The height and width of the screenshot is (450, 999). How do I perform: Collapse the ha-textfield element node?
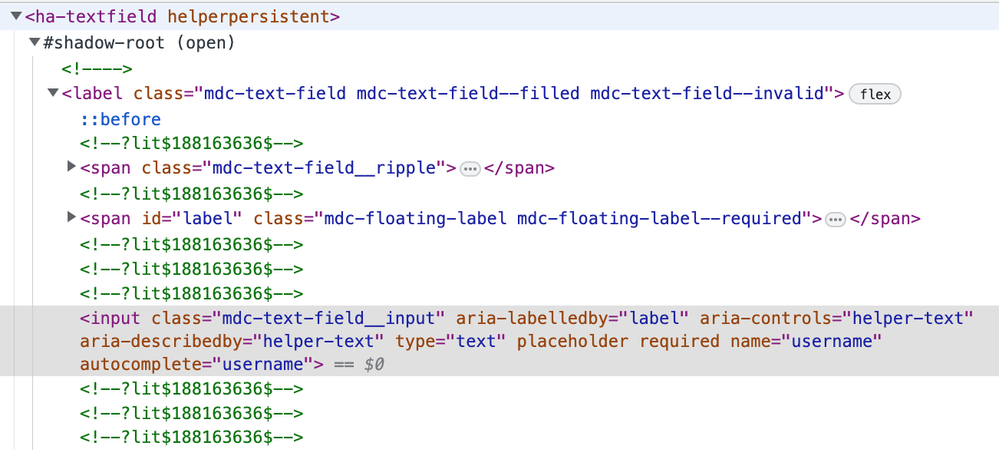[x=16, y=17]
